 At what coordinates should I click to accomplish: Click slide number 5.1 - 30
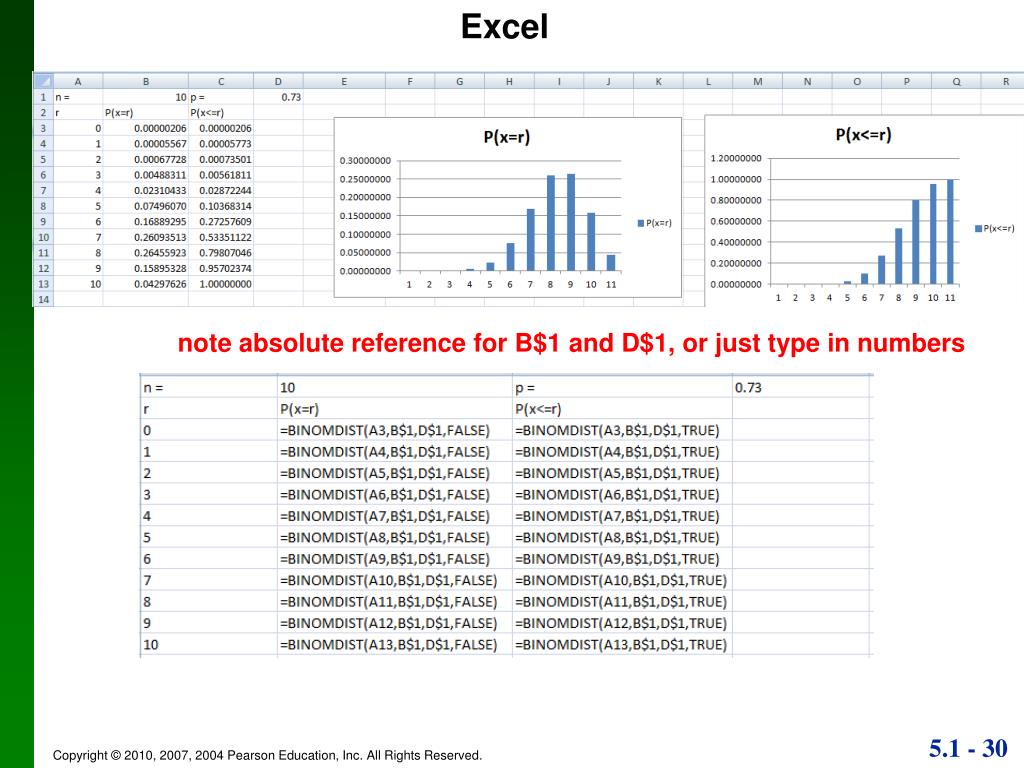[x=968, y=748]
